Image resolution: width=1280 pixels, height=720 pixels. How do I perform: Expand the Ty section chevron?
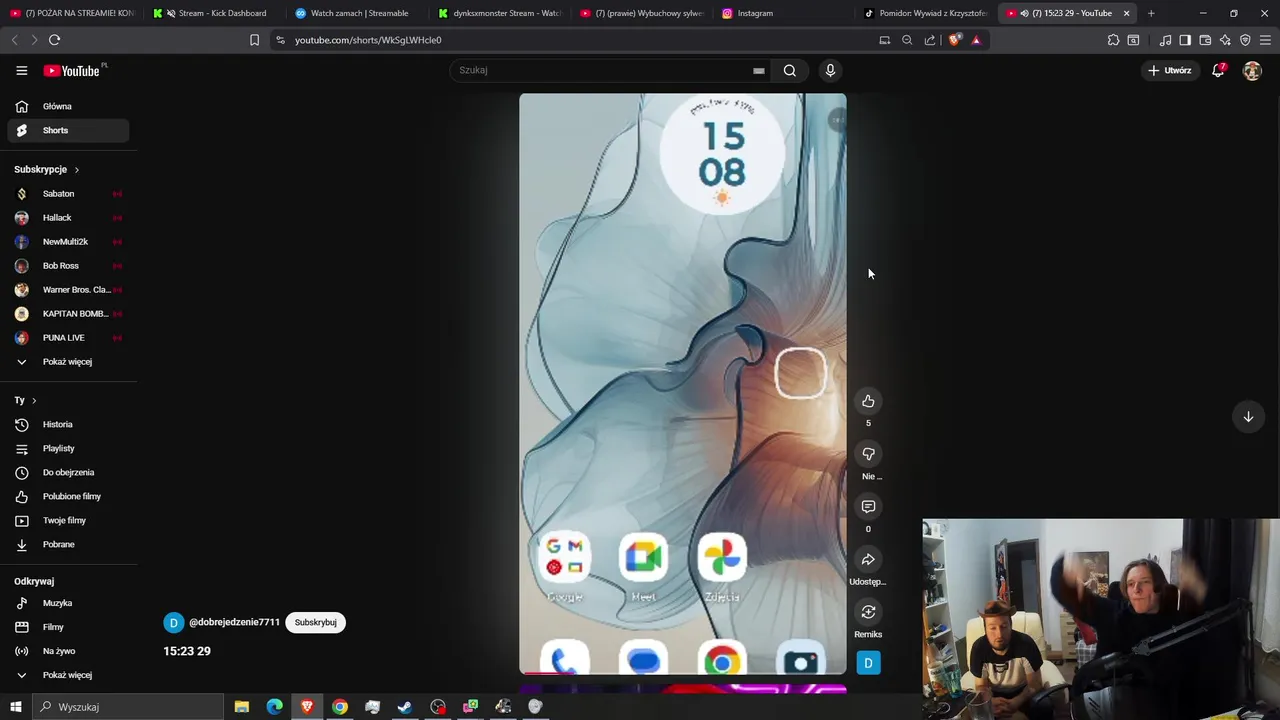coord(34,400)
